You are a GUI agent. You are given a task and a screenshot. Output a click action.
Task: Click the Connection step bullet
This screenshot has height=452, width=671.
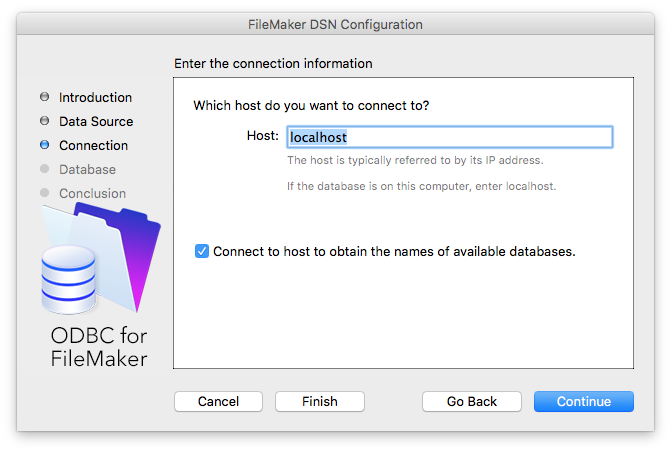coord(44,145)
